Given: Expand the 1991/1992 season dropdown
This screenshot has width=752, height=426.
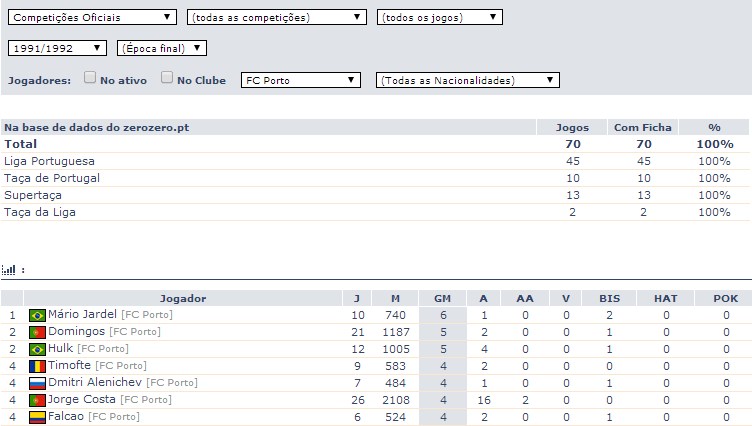Looking at the screenshot, I should (x=57, y=48).
